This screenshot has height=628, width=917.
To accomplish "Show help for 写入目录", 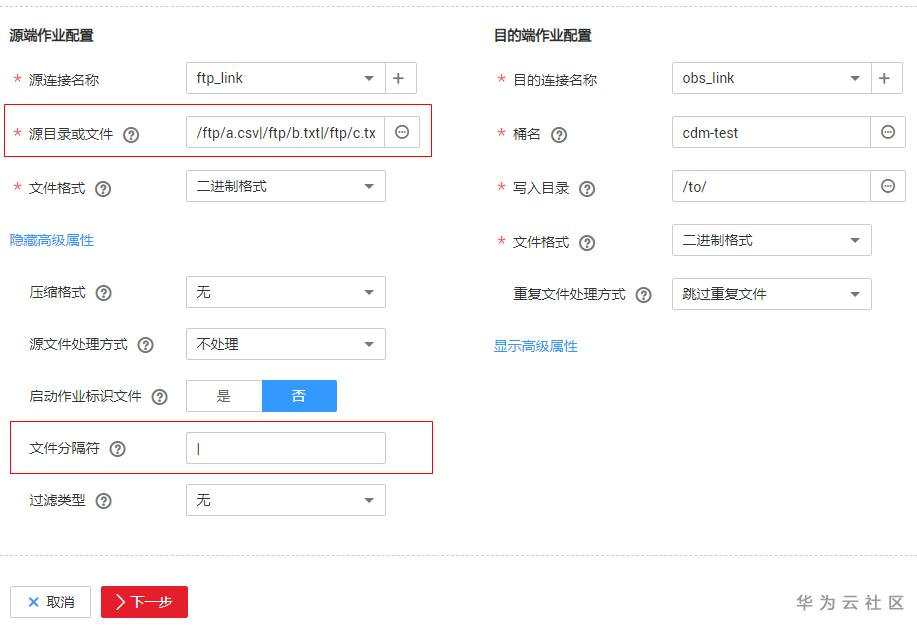I will [587, 189].
